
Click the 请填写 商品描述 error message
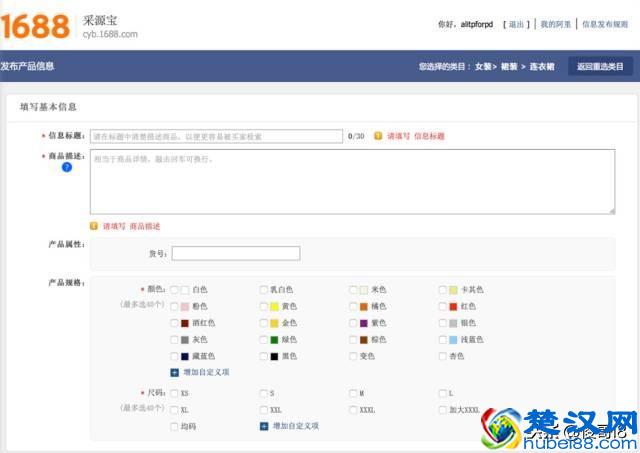131,226
